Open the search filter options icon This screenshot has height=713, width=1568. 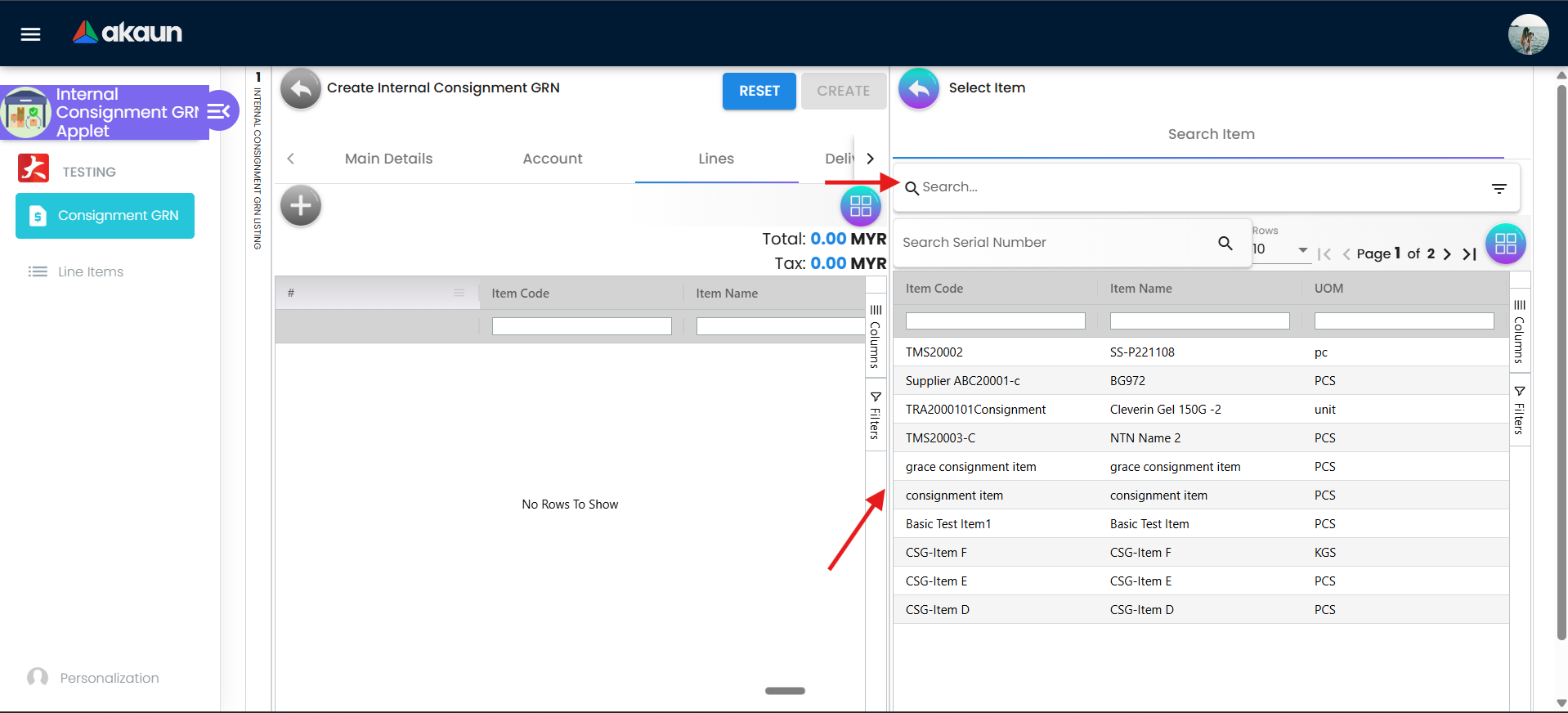[x=1499, y=188]
